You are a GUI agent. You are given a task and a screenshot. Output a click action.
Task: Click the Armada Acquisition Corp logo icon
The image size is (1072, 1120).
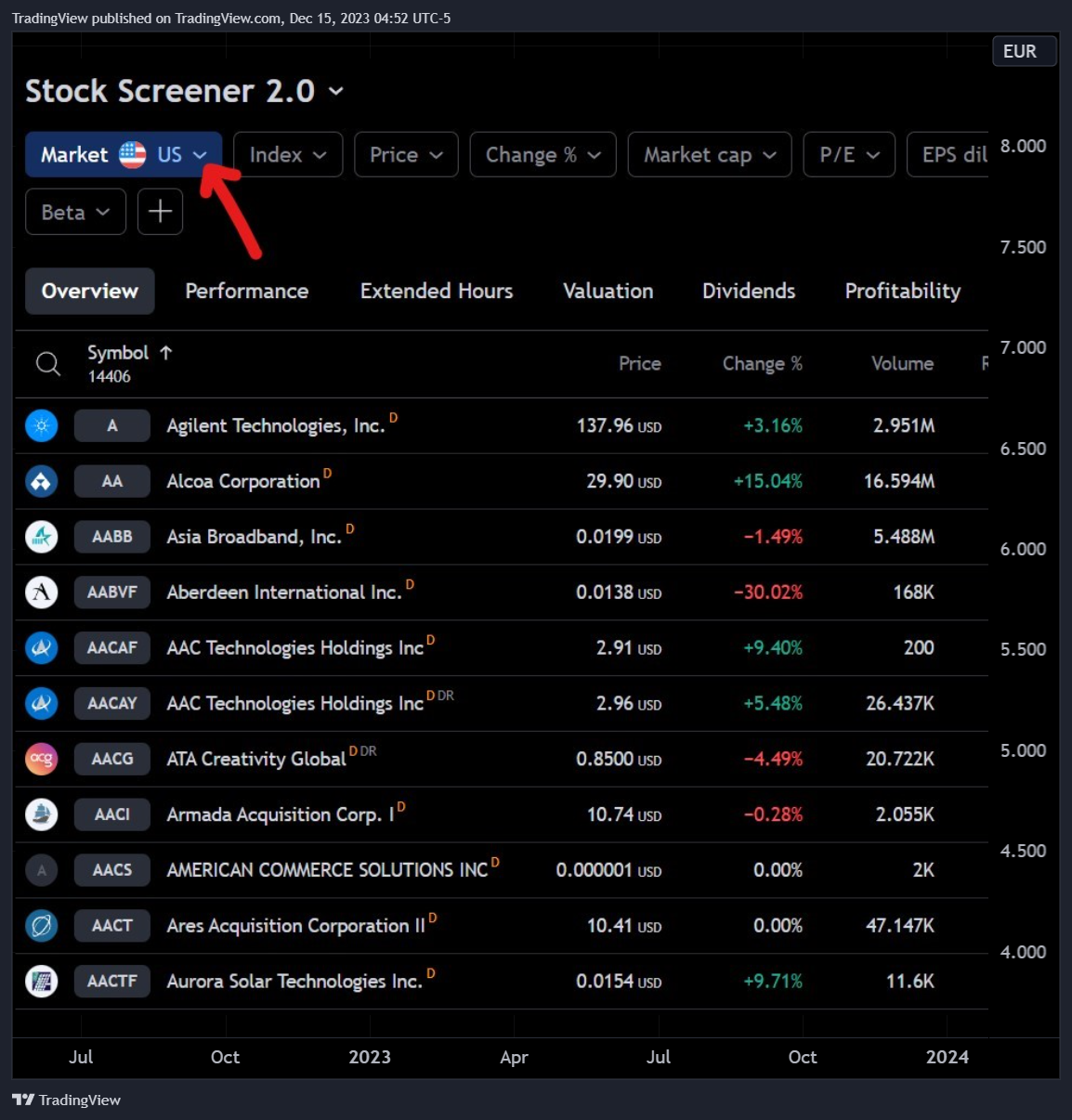click(x=42, y=814)
